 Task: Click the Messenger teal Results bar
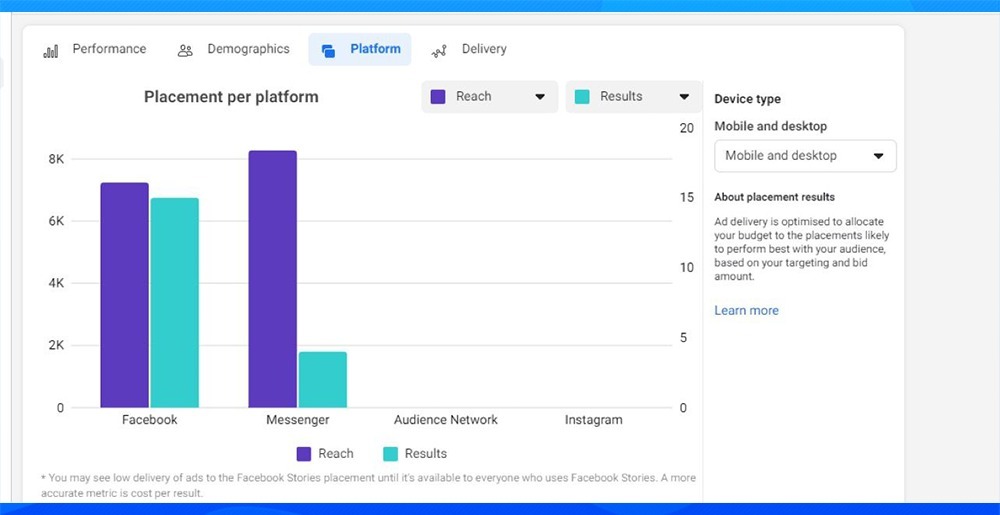322,380
